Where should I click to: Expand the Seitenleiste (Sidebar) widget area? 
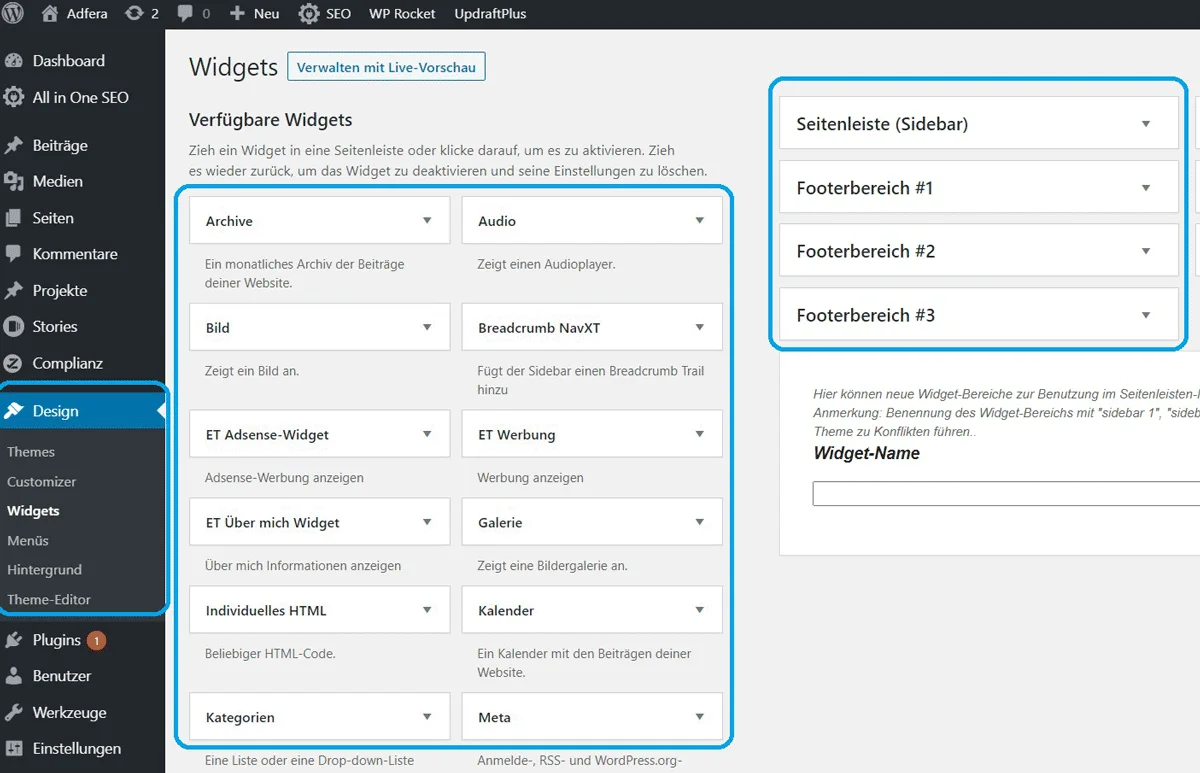(1145, 123)
